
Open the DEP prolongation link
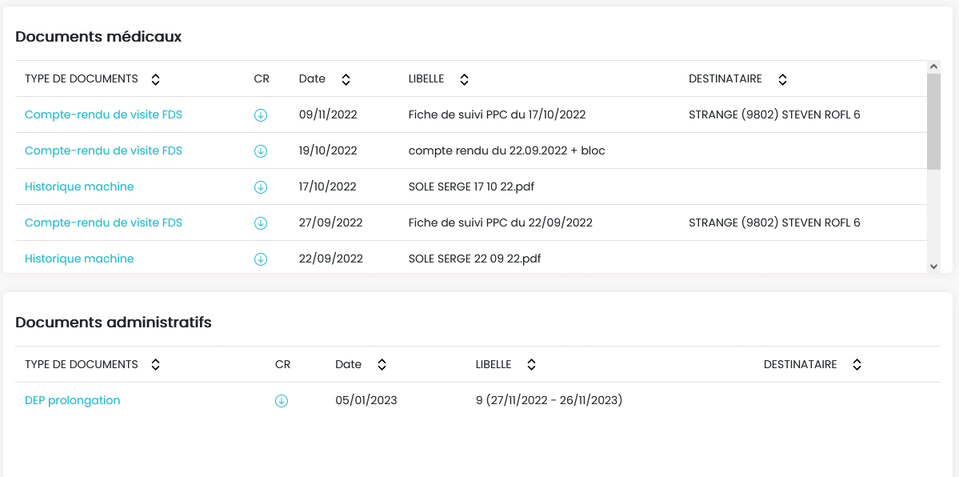(72, 401)
